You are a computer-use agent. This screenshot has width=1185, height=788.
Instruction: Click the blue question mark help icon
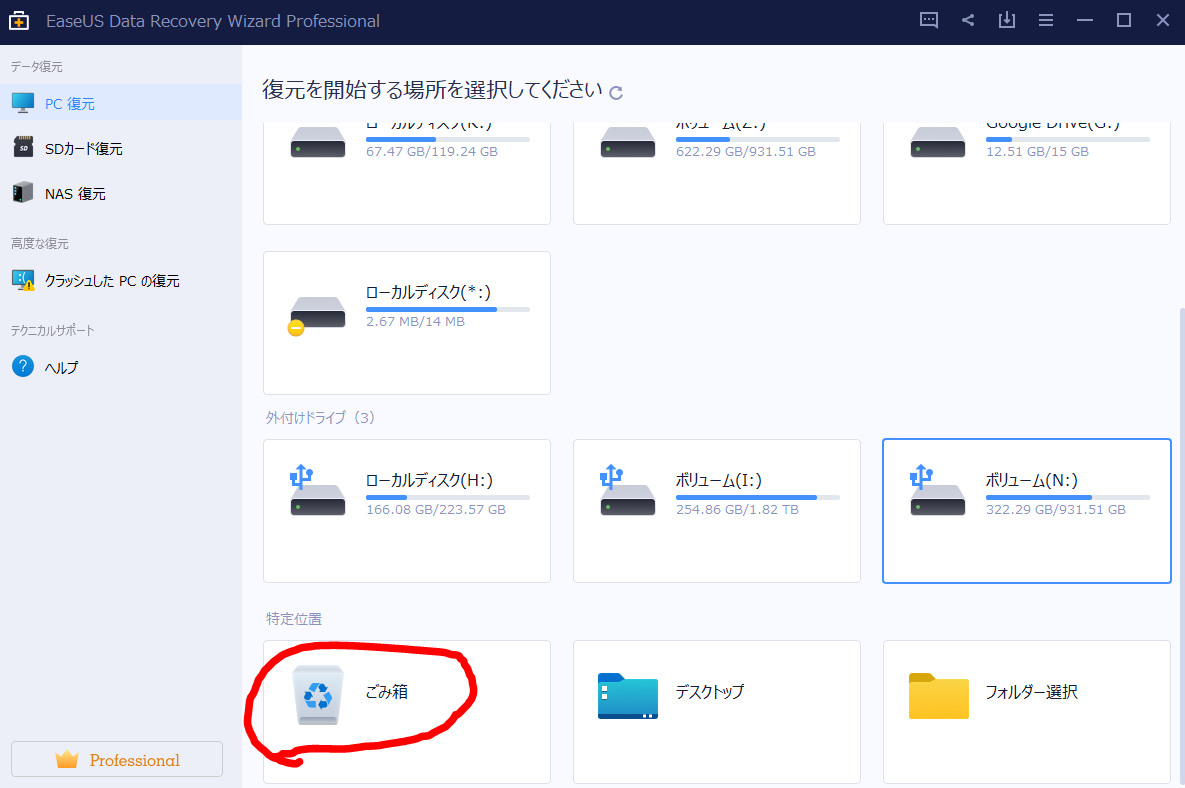23,366
